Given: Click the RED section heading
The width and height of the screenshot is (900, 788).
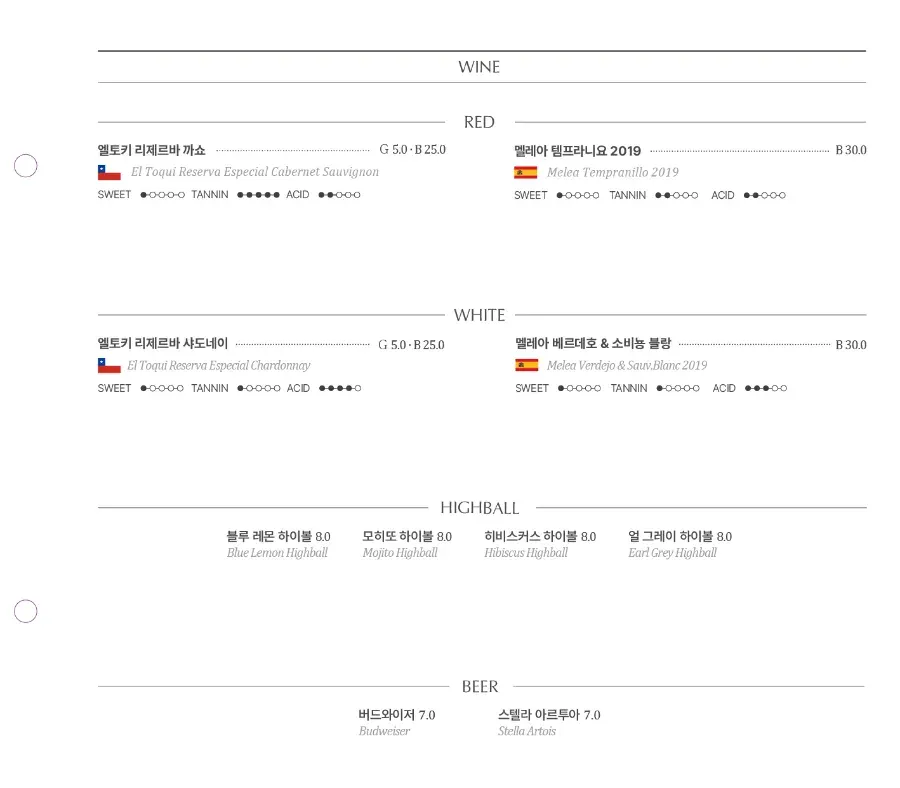Looking at the screenshot, I should point(479,122).
